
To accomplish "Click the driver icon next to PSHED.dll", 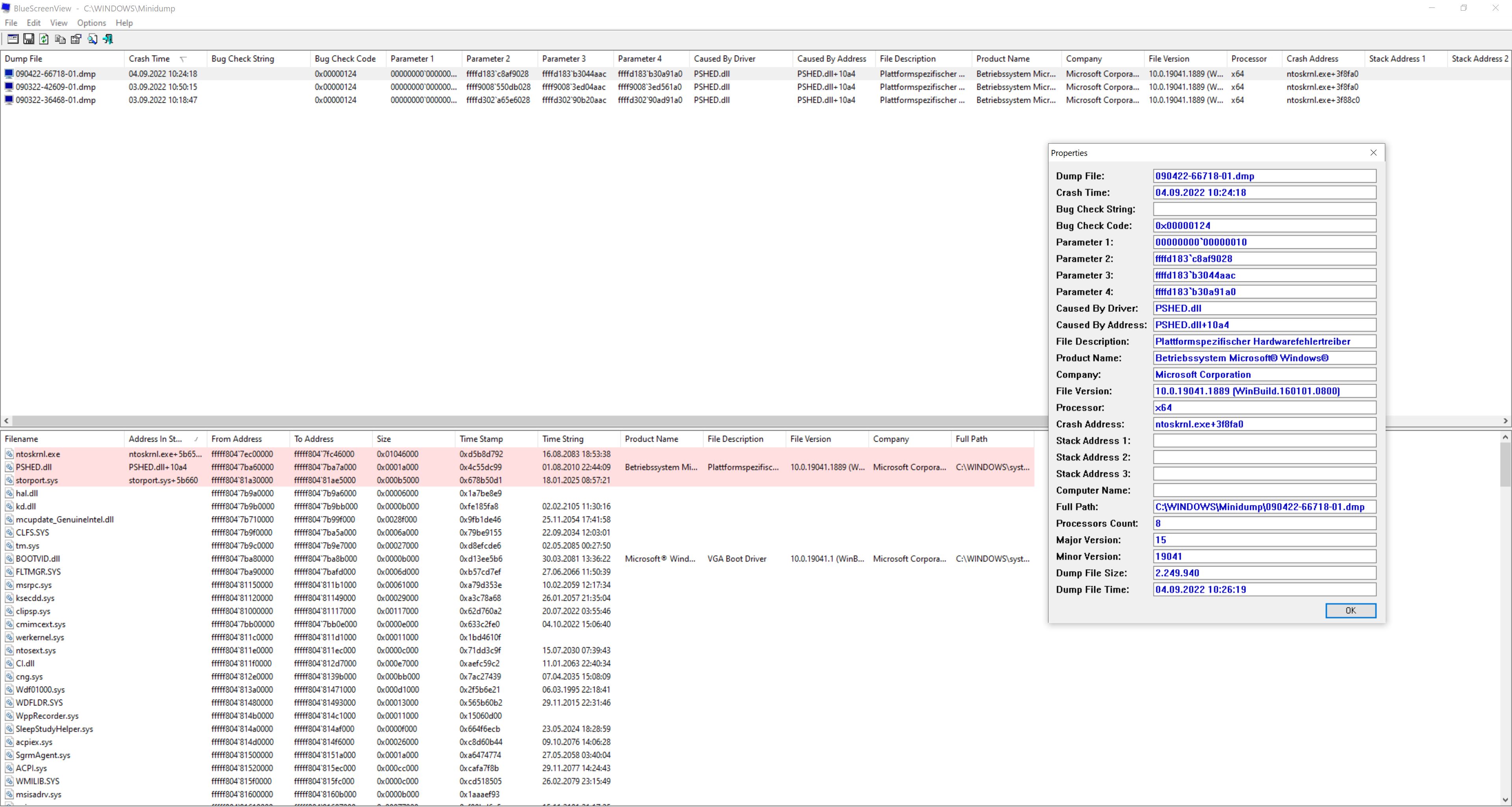I will tap(9, 467).
